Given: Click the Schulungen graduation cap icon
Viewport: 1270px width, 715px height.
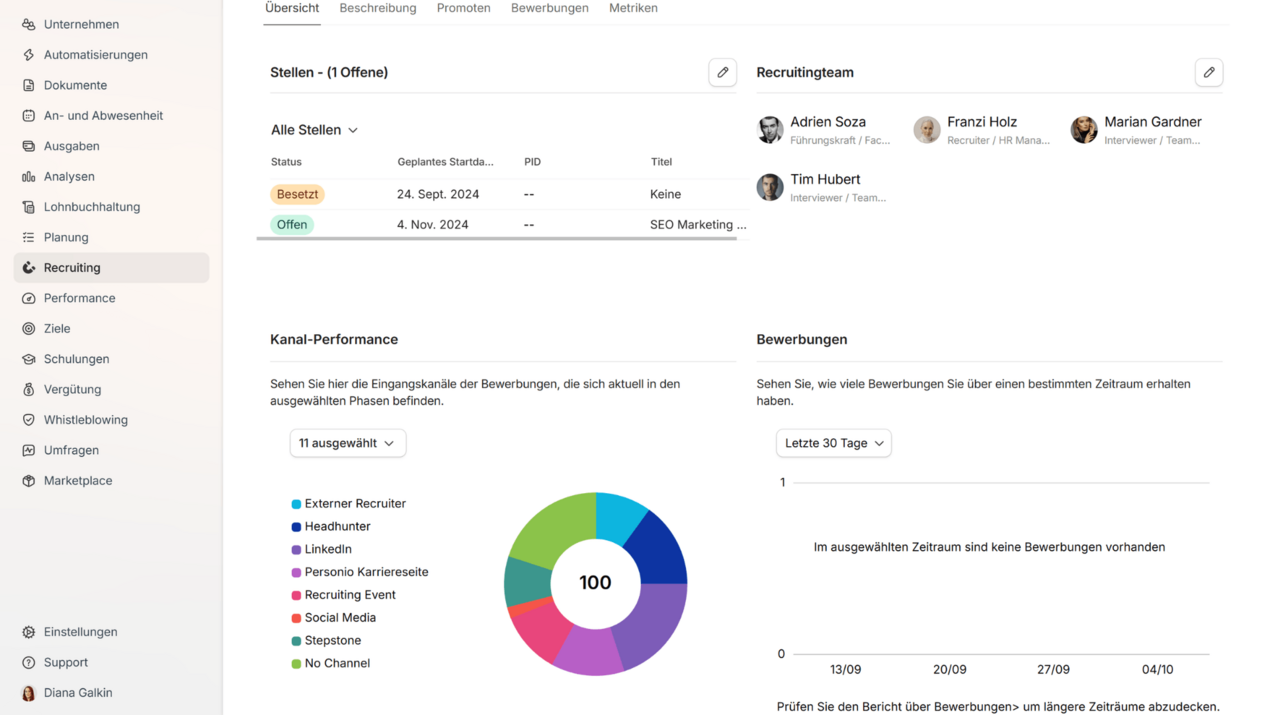Looking at the screenshot, I should [28, 359].
